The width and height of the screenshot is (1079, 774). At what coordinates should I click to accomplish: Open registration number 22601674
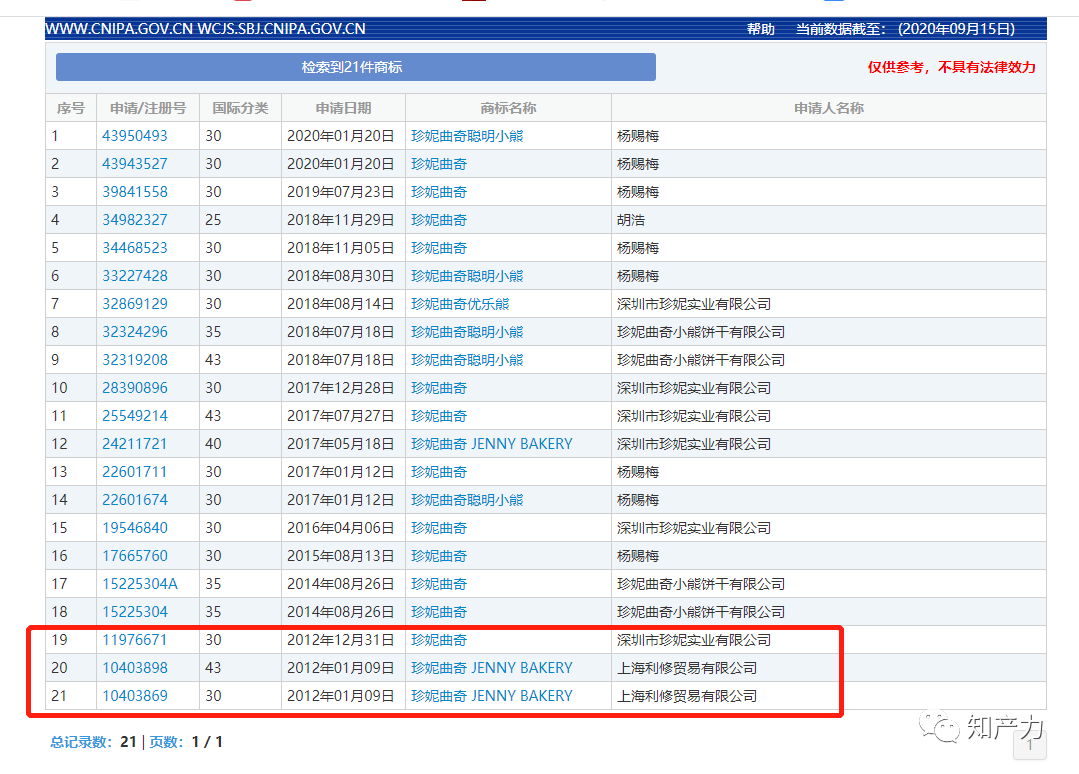135,499
